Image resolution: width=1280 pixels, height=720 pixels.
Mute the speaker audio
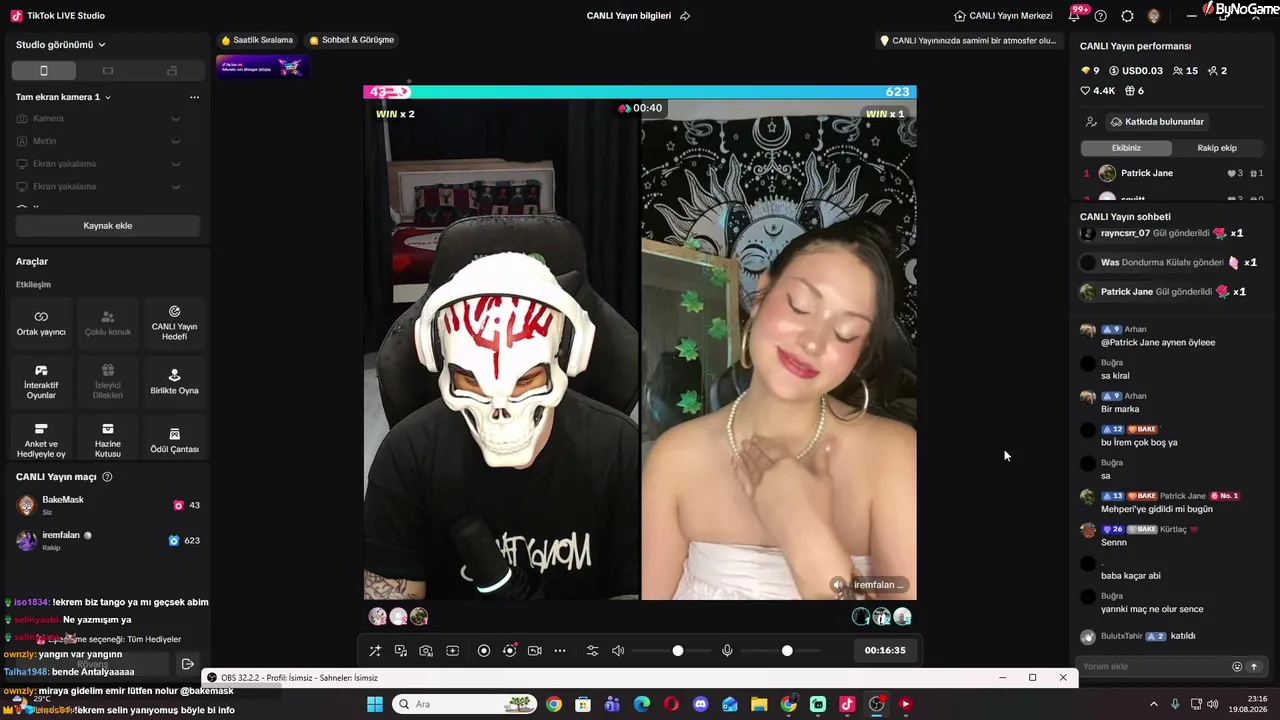click(x=618, y=651)
